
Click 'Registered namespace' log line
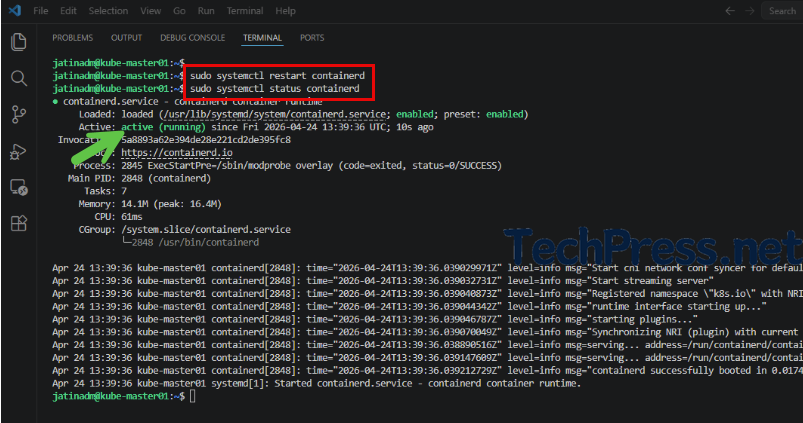click(x=427, y=293)
